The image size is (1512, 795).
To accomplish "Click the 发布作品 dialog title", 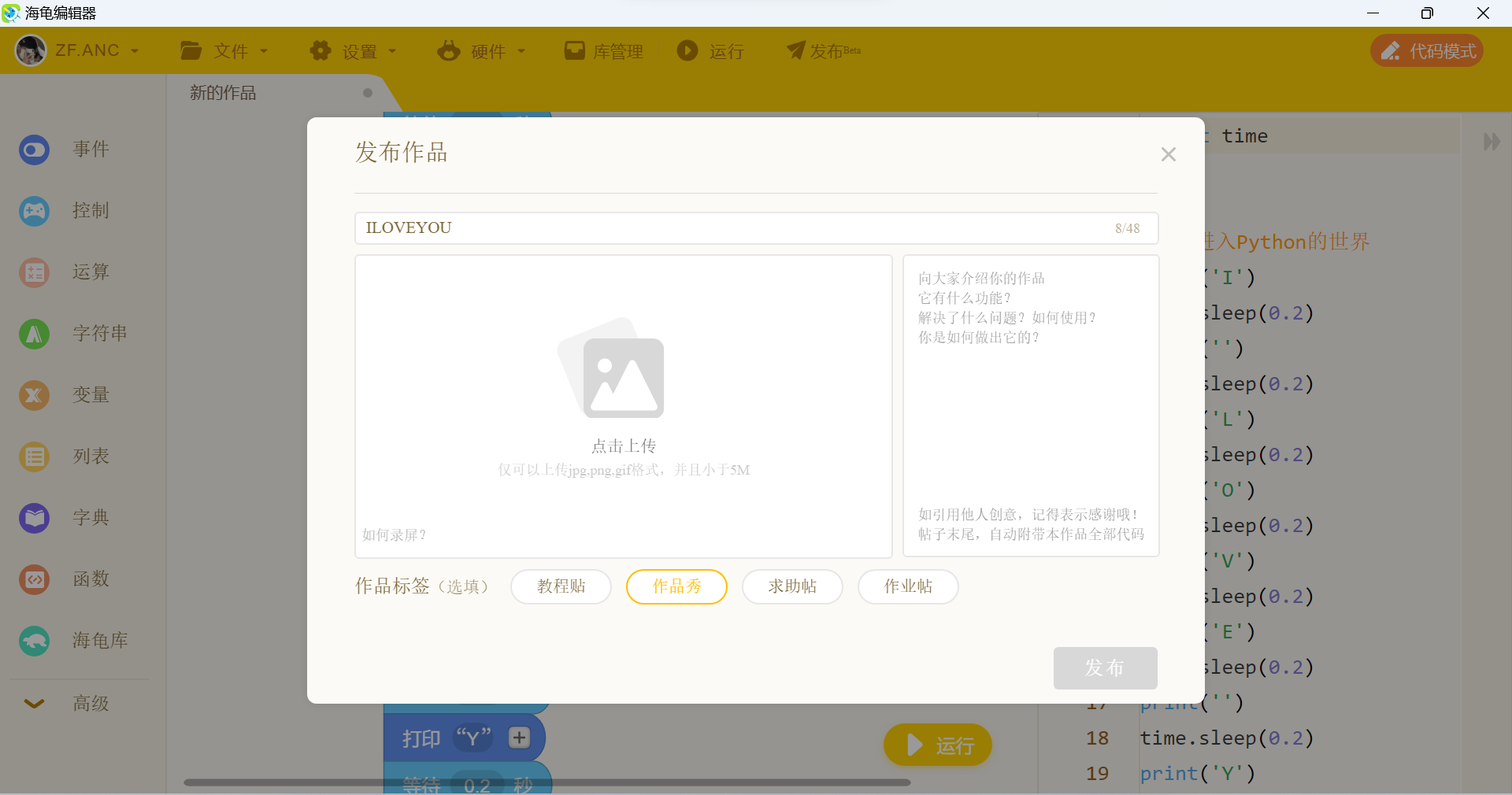I will (402, 152).
